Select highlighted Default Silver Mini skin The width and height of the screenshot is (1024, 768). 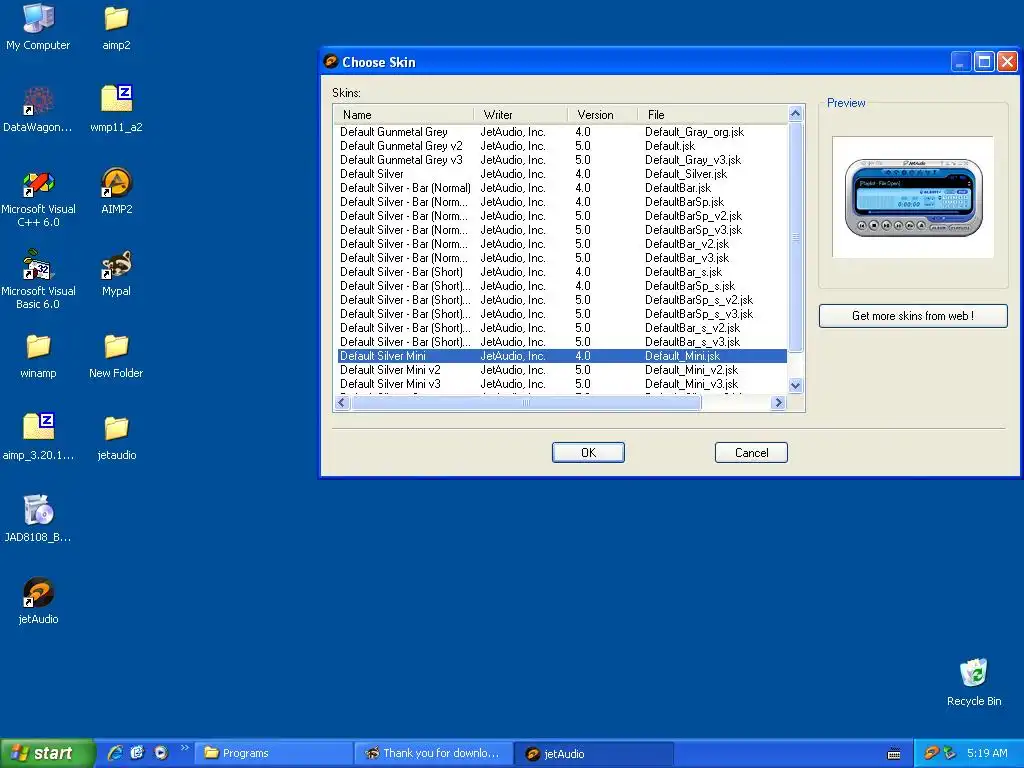point(562,356)
